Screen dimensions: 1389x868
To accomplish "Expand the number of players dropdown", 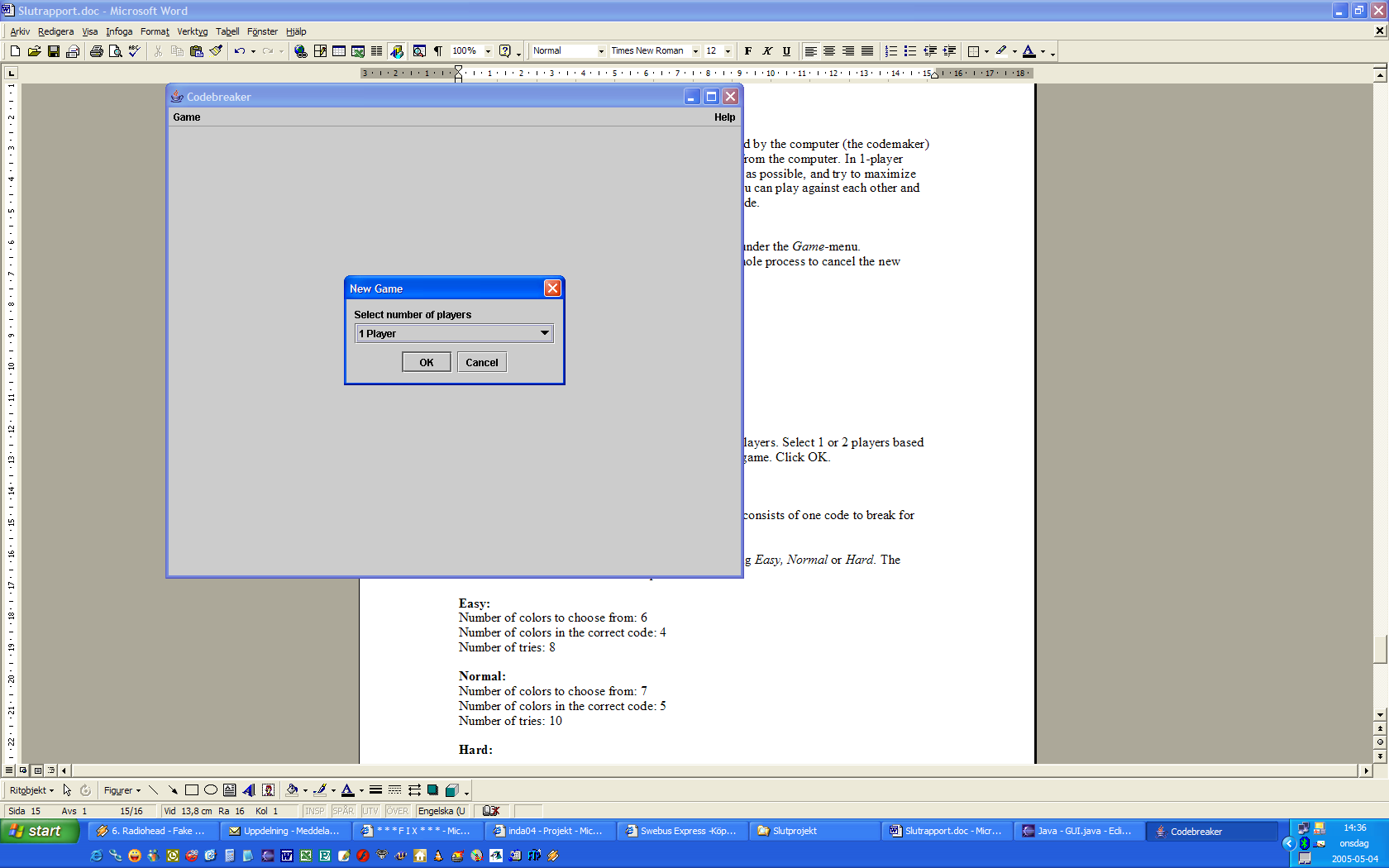I will (544, 333).
